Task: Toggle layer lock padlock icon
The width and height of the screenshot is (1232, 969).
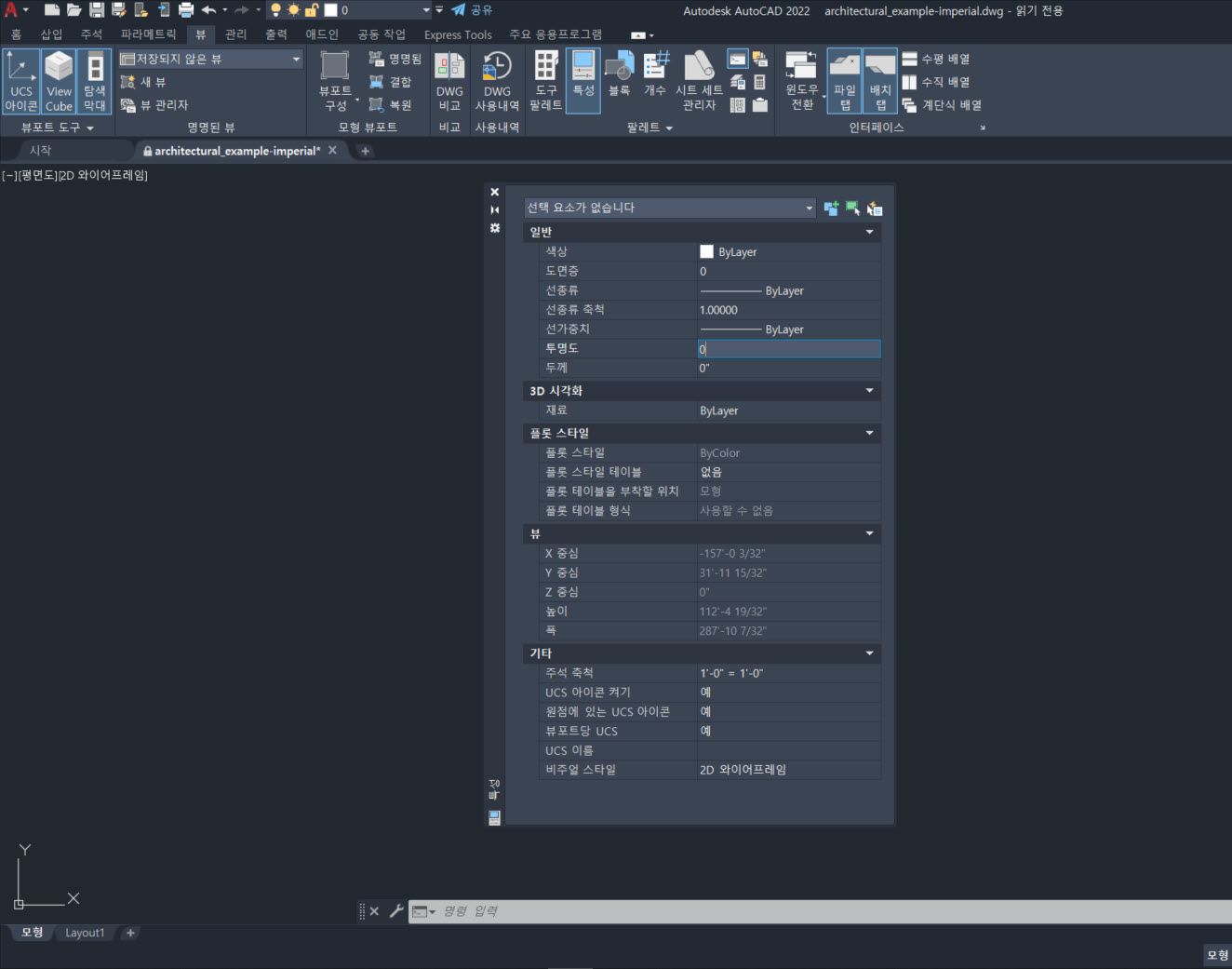Action: tap(312, 10)
